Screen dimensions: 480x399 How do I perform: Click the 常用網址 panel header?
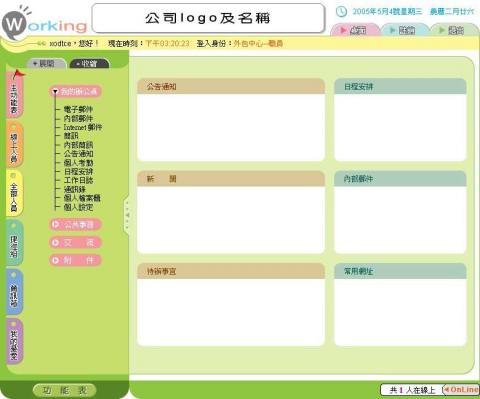pos(400,271)
